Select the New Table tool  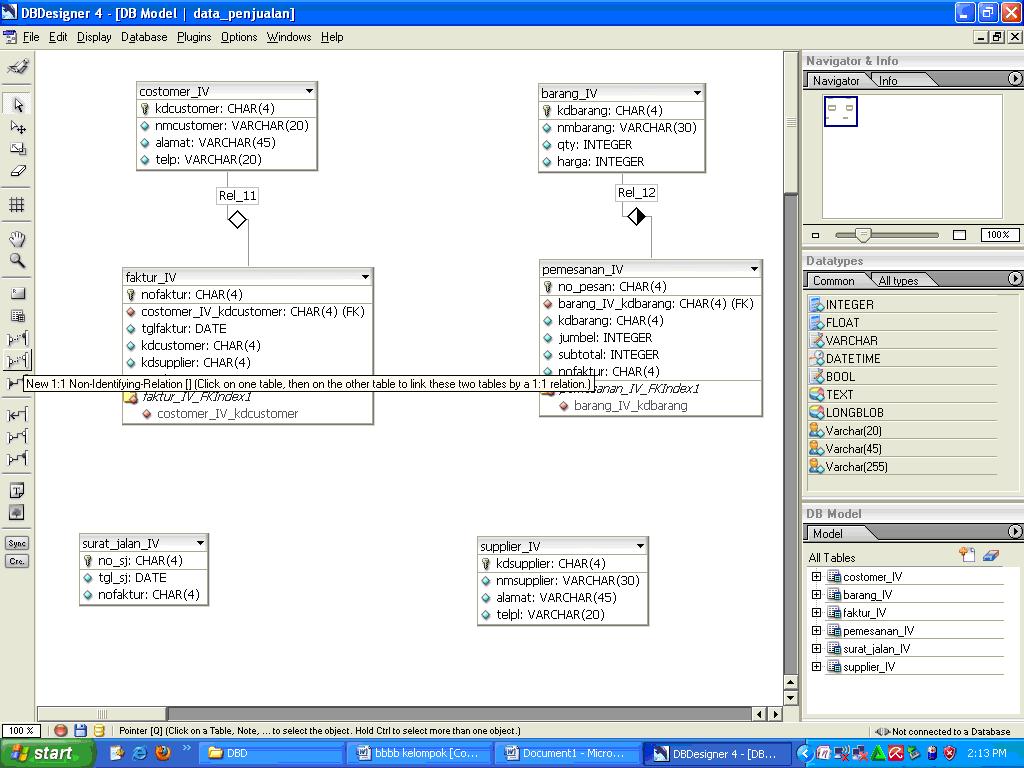18,316
